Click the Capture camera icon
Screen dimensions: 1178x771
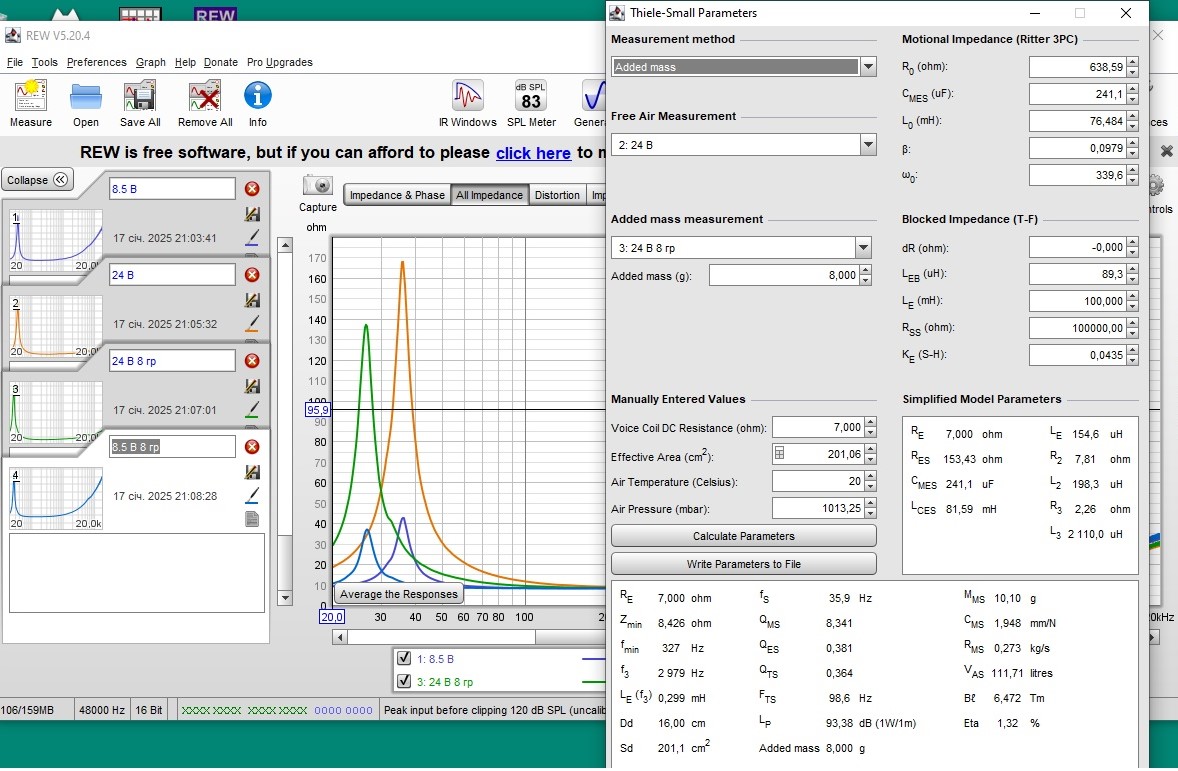coord(318,186)
